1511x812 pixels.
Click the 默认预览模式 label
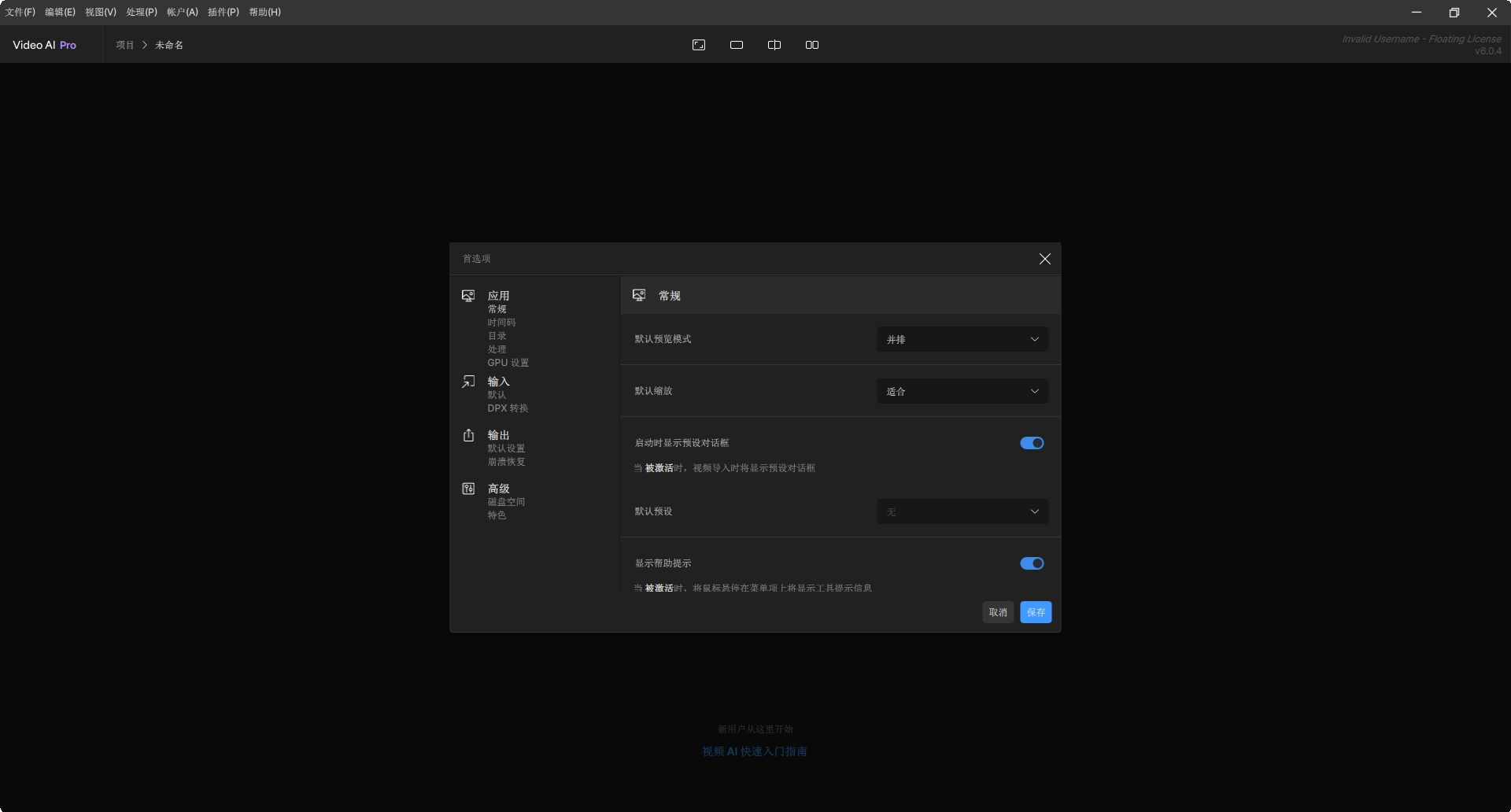[x=663, y=339]
